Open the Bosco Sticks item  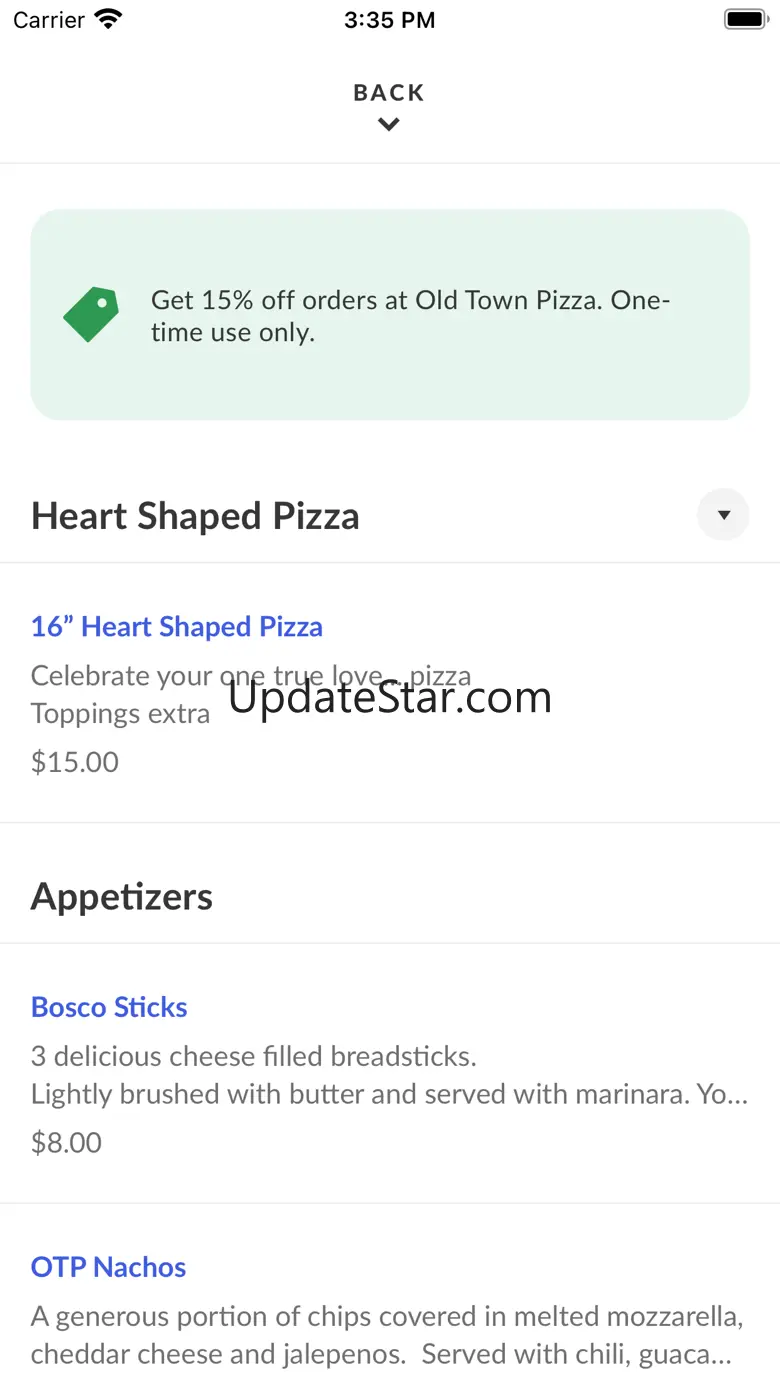[x=109, y=1007]
